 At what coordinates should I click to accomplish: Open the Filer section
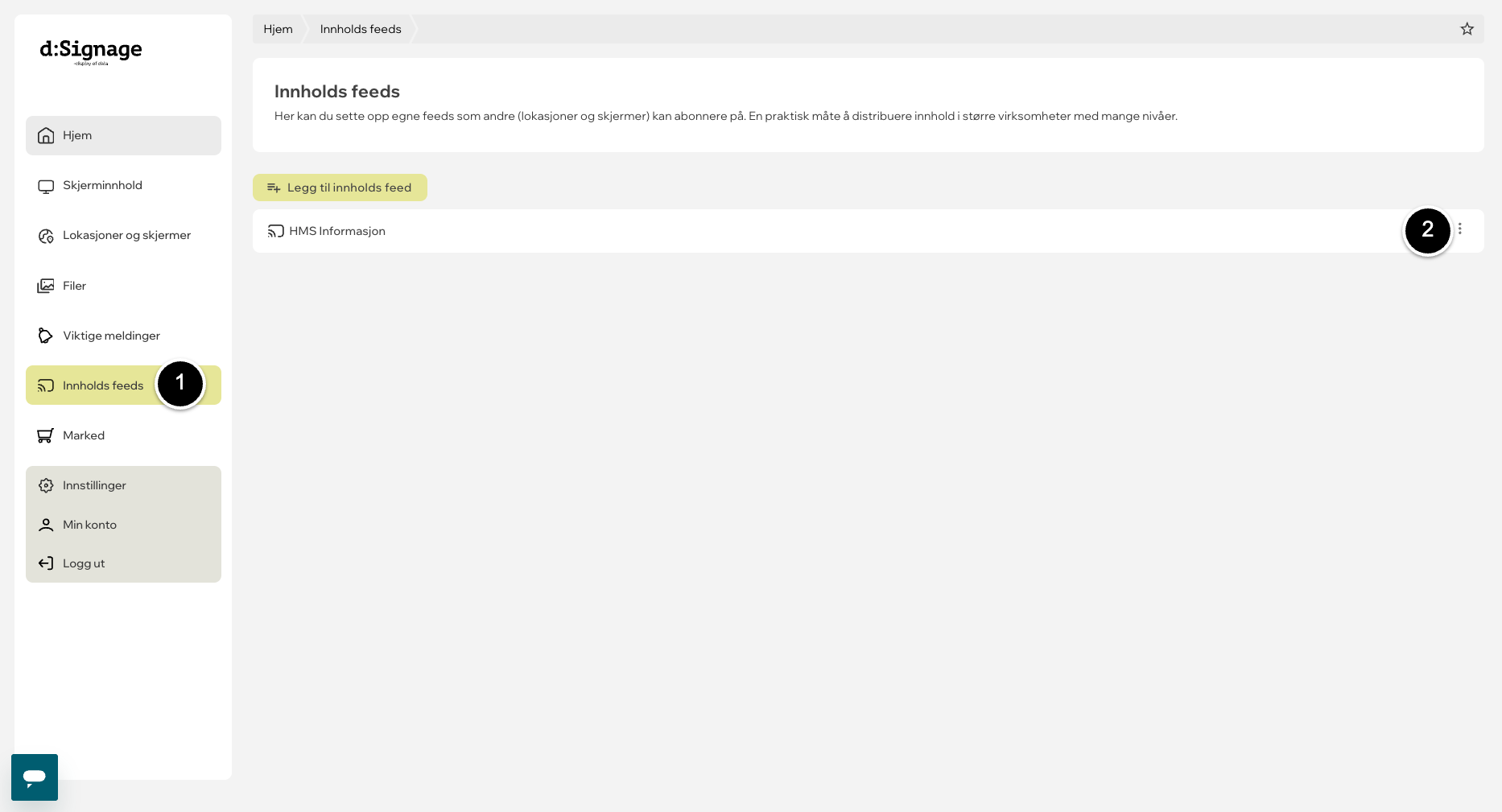coord(123,286)
